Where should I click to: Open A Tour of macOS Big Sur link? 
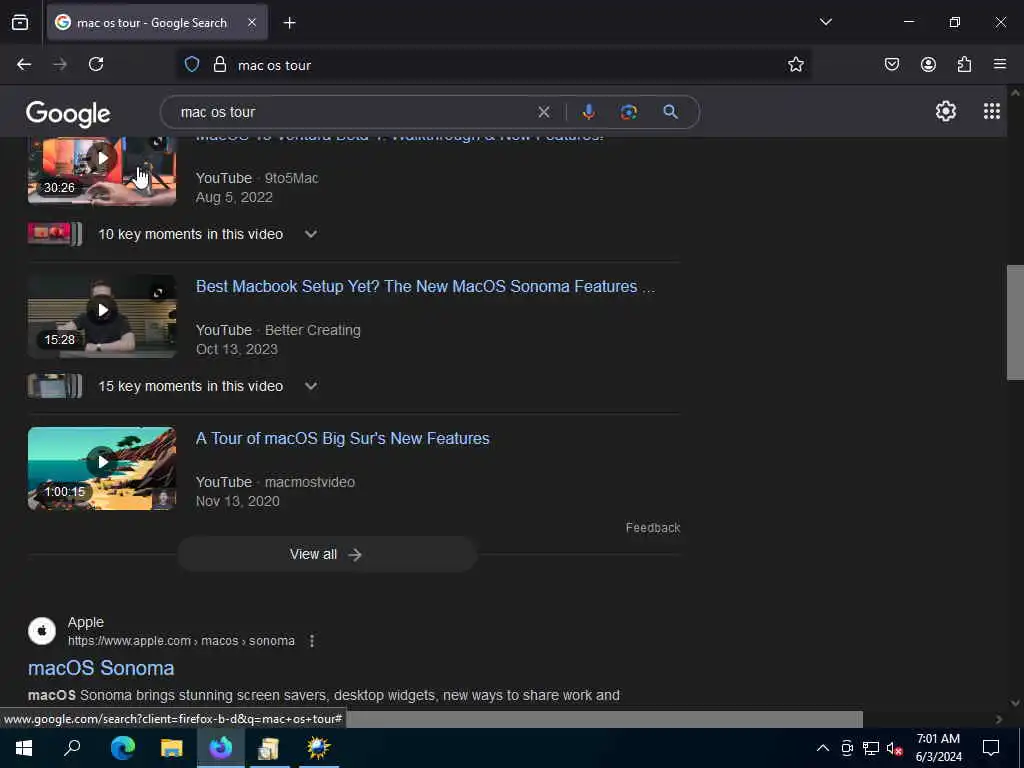(342, 438)
